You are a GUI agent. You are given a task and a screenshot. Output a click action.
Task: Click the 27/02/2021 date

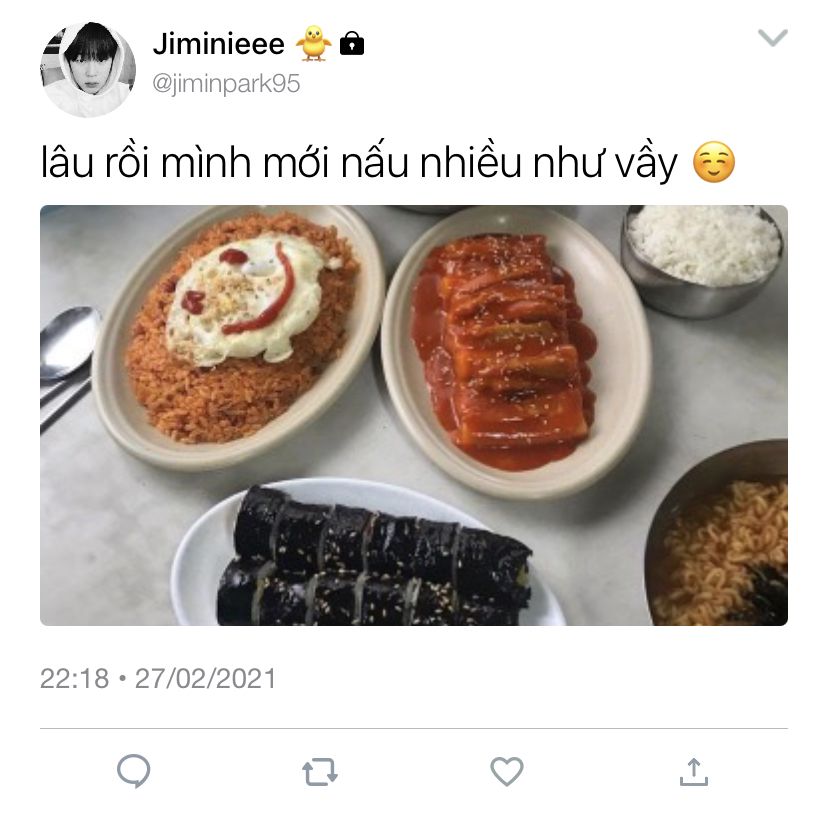[x=205, y=679]
